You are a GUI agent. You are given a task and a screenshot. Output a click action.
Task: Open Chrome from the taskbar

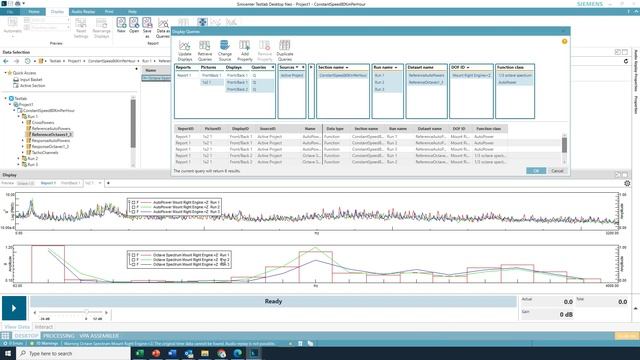pos(221,353)
